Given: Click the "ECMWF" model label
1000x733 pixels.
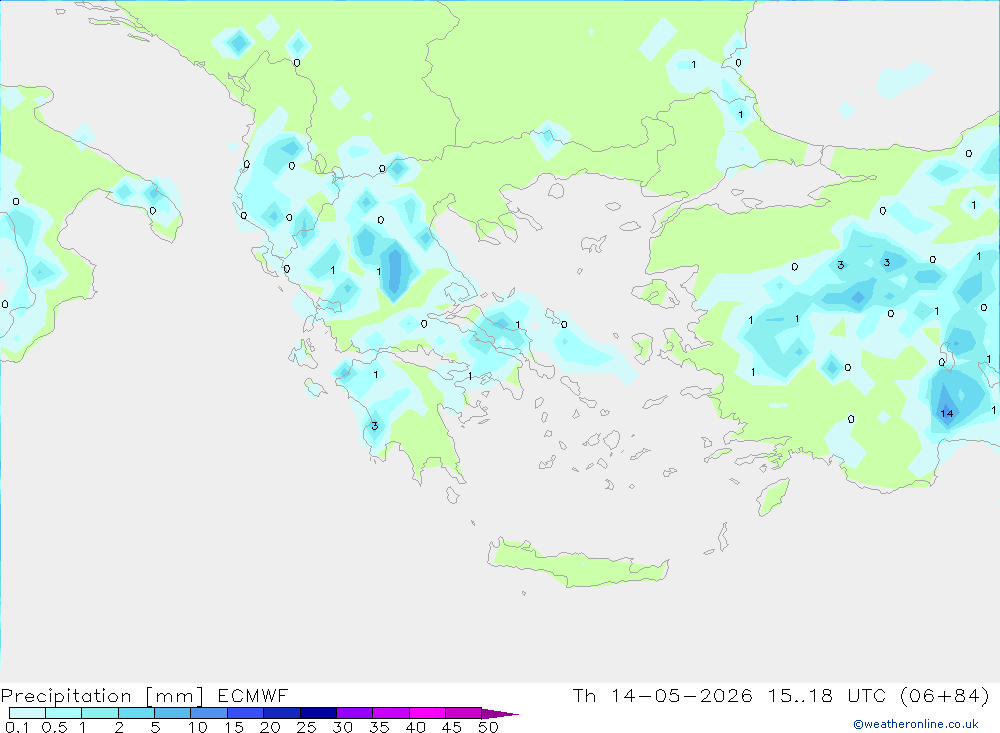Looking at the screenshot, I should point(253,695).
